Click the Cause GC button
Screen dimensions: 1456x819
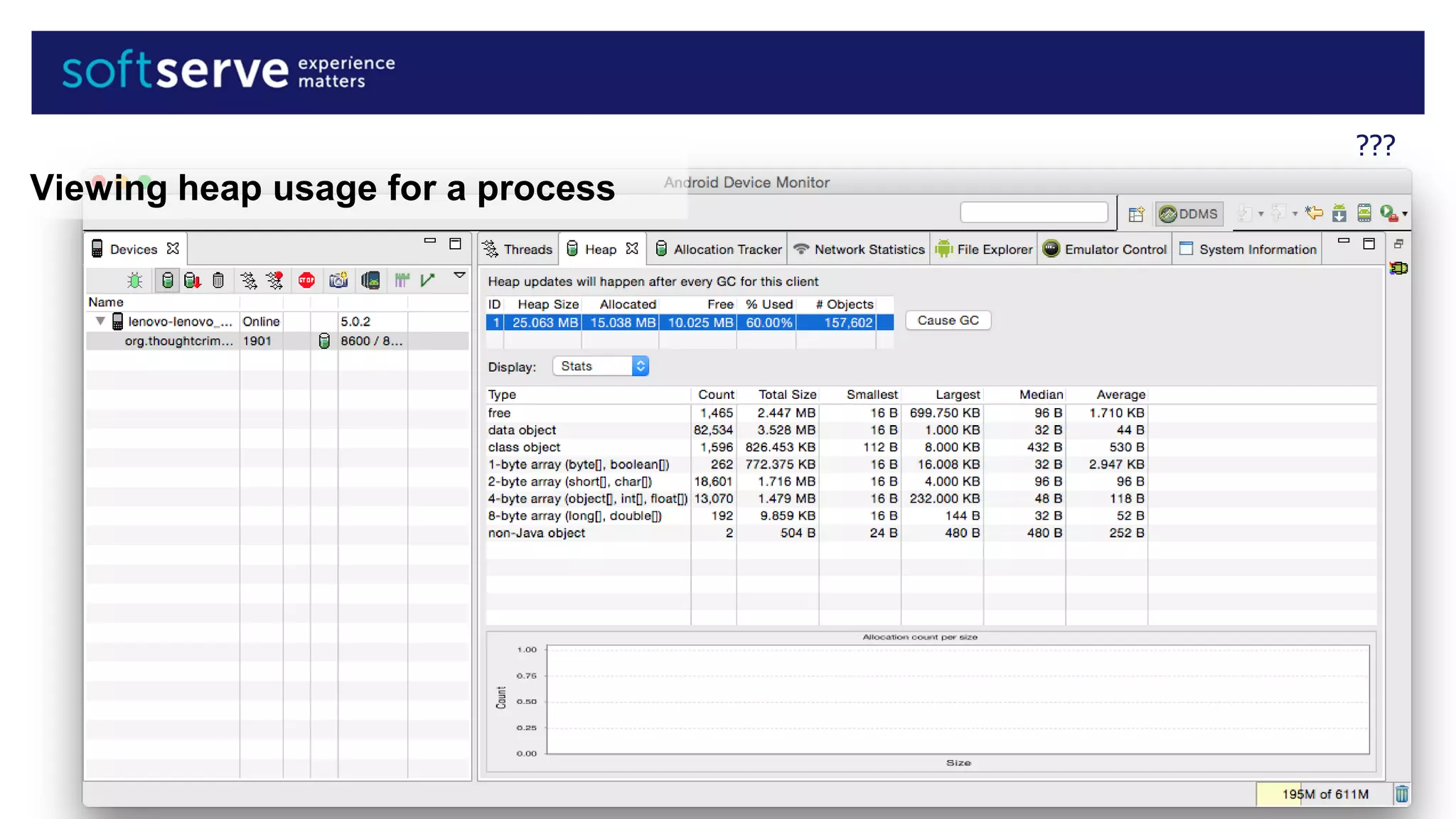(948, 321)
